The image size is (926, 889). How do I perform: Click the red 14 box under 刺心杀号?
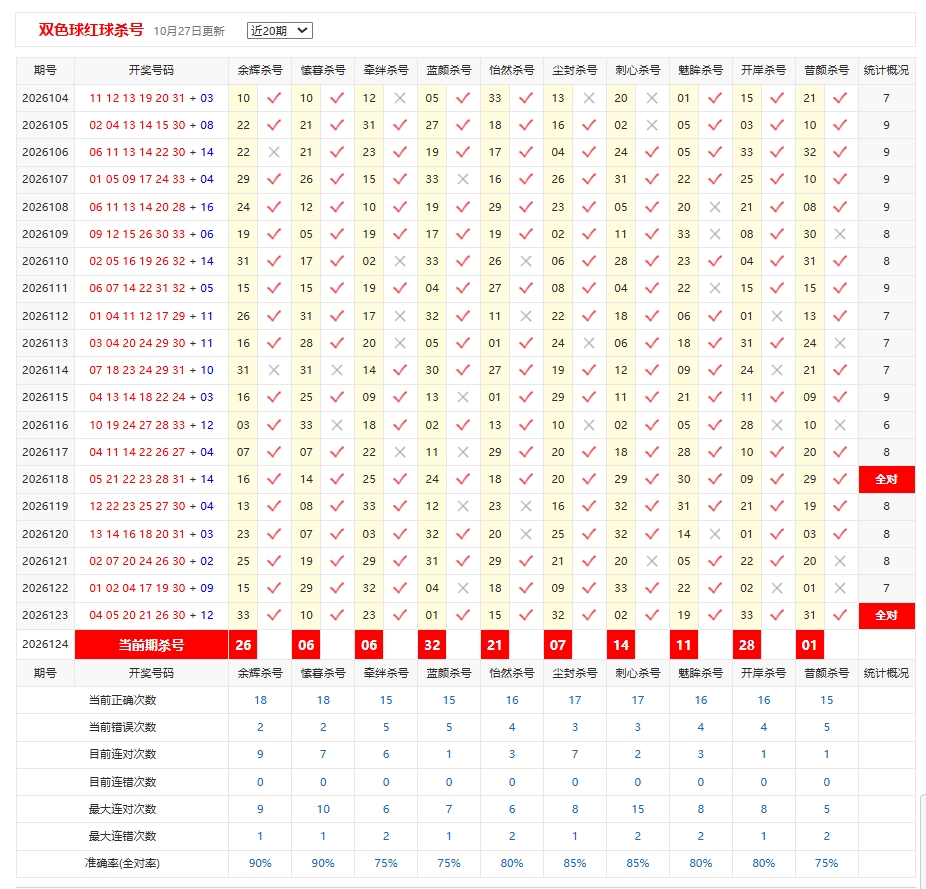[621, 644]
